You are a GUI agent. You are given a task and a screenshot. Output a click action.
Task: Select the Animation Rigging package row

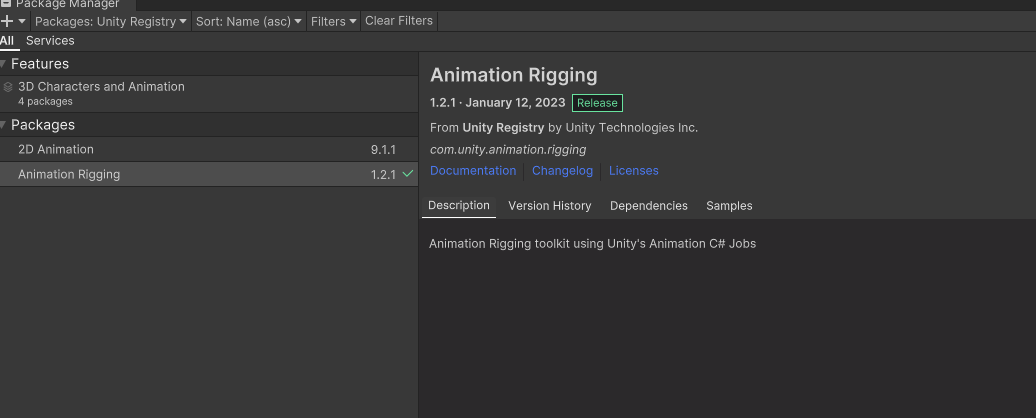(209, 174)
